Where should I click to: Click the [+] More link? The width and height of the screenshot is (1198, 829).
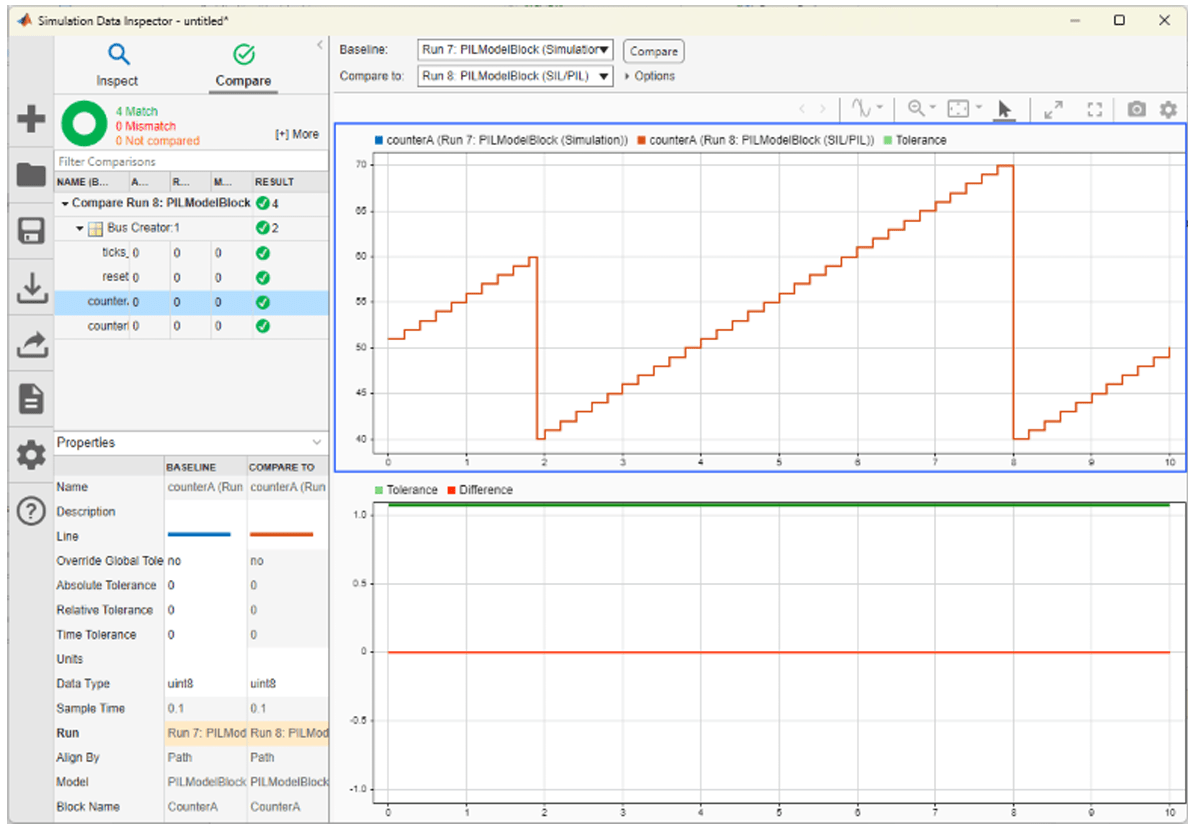297,134
